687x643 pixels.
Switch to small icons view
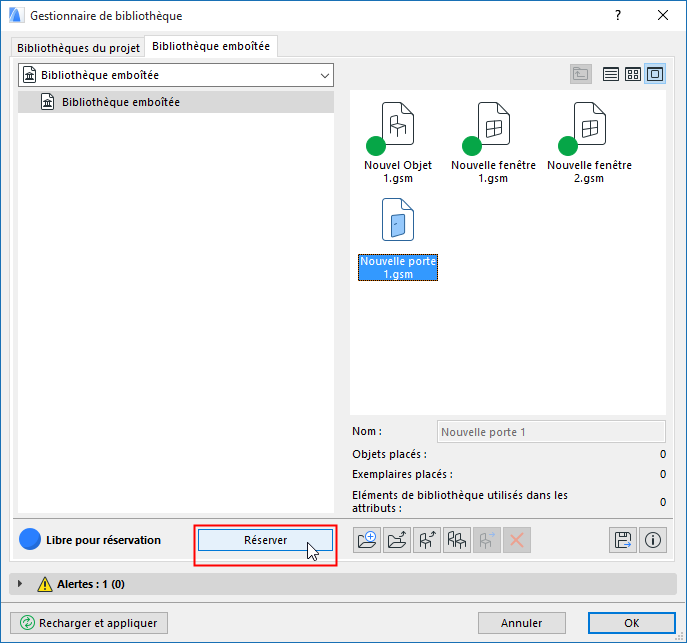[x=633, y=74]
